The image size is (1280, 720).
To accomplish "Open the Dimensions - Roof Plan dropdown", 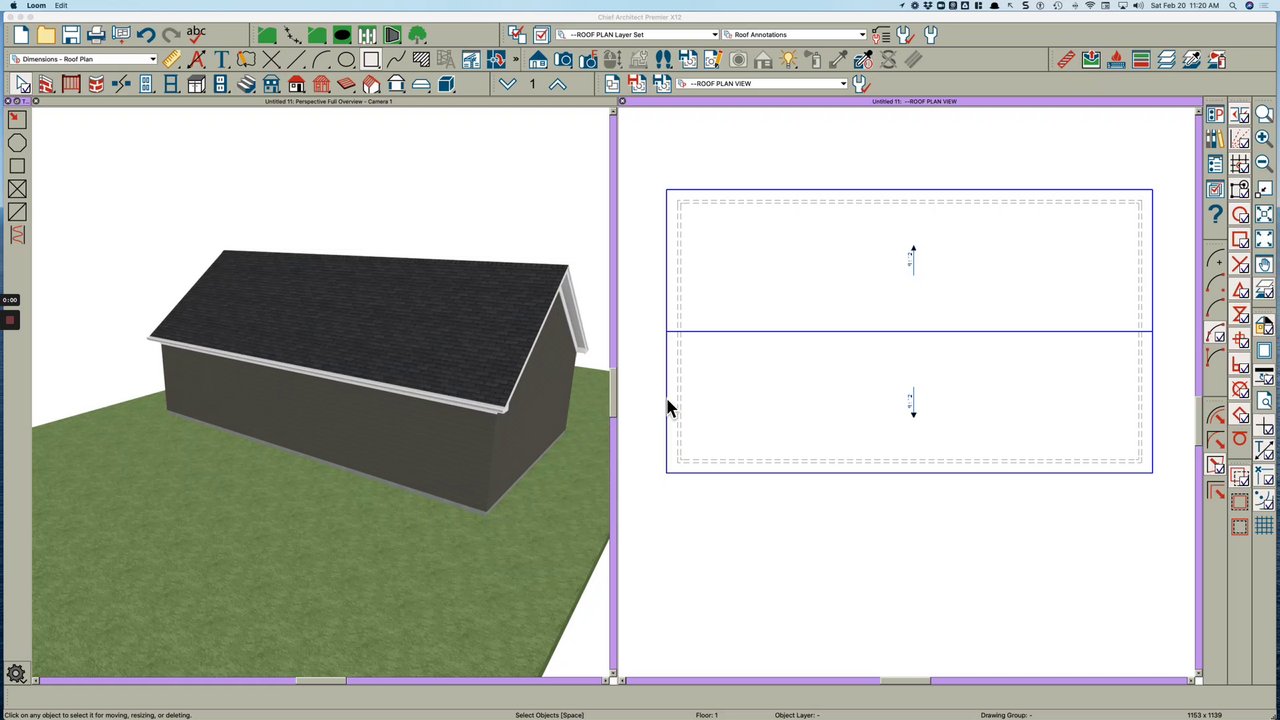I will point(83,59).
